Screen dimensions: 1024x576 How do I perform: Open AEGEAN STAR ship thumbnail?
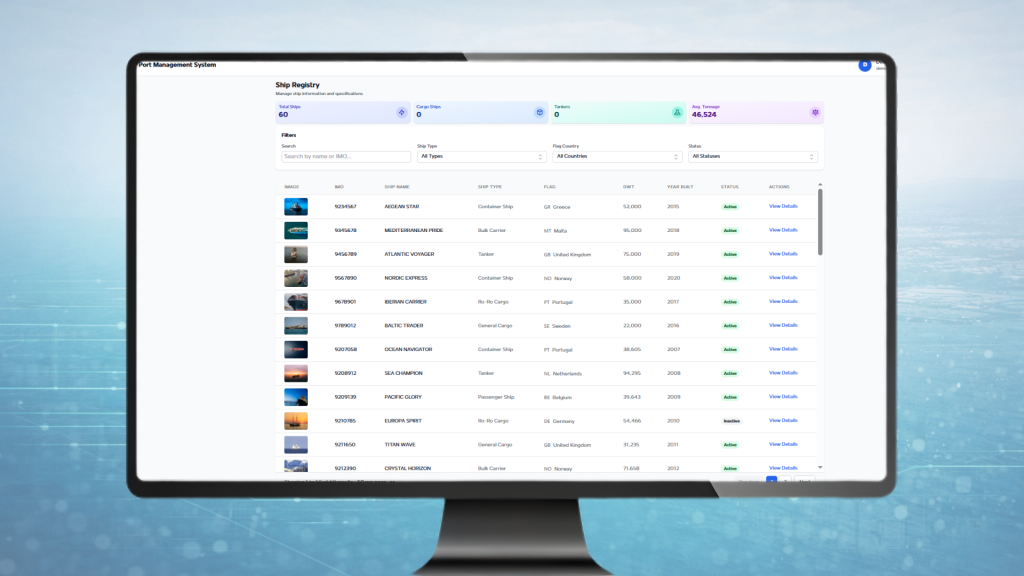click(x=296, y=206)
